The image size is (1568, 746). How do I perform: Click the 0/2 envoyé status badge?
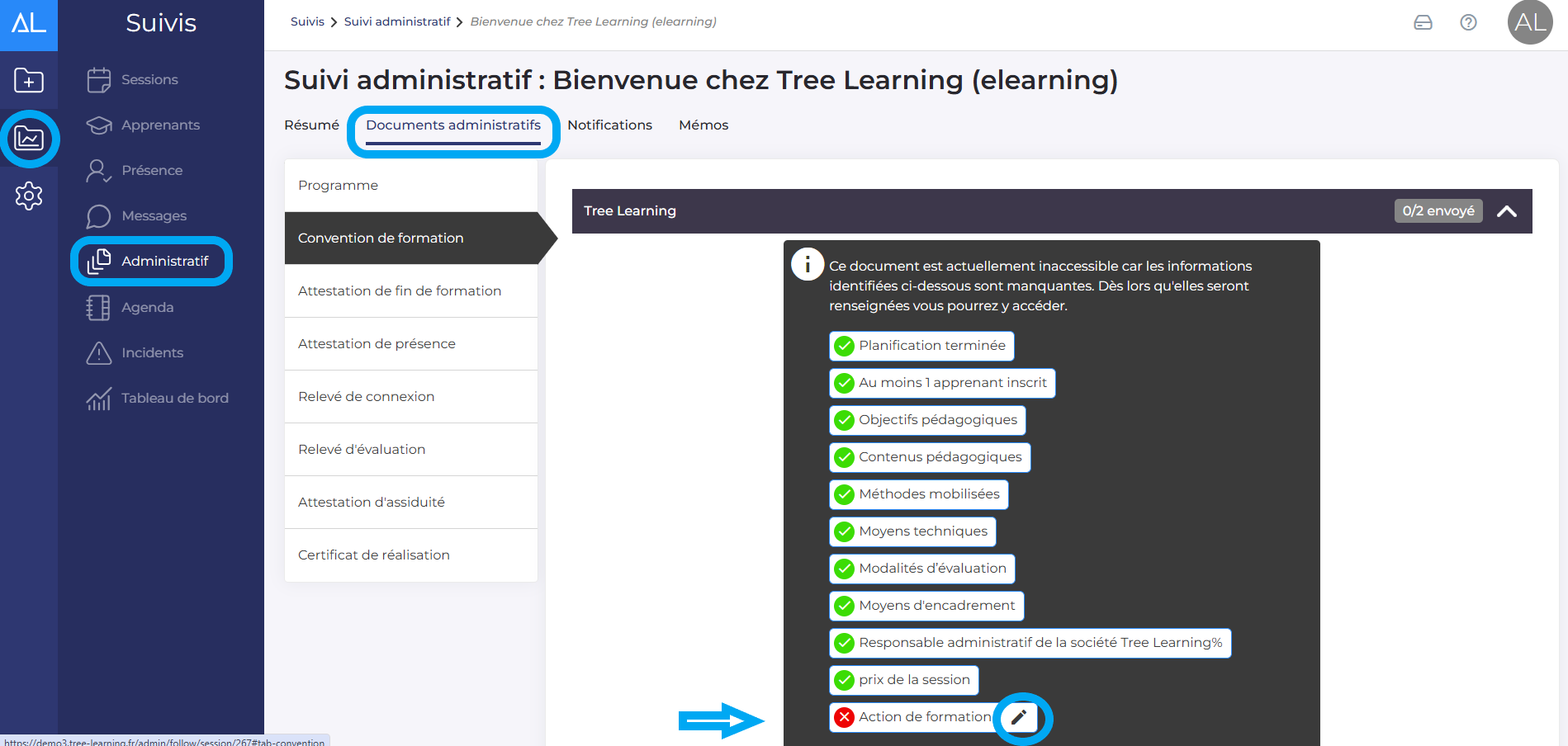click(1438, 211)
